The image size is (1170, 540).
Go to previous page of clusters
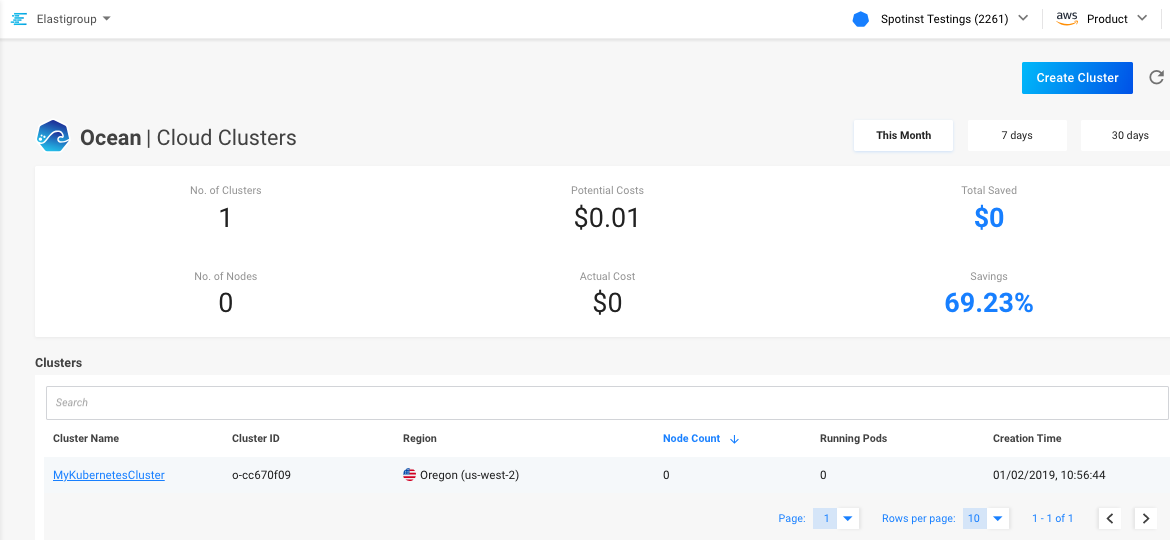[1109, 518]
